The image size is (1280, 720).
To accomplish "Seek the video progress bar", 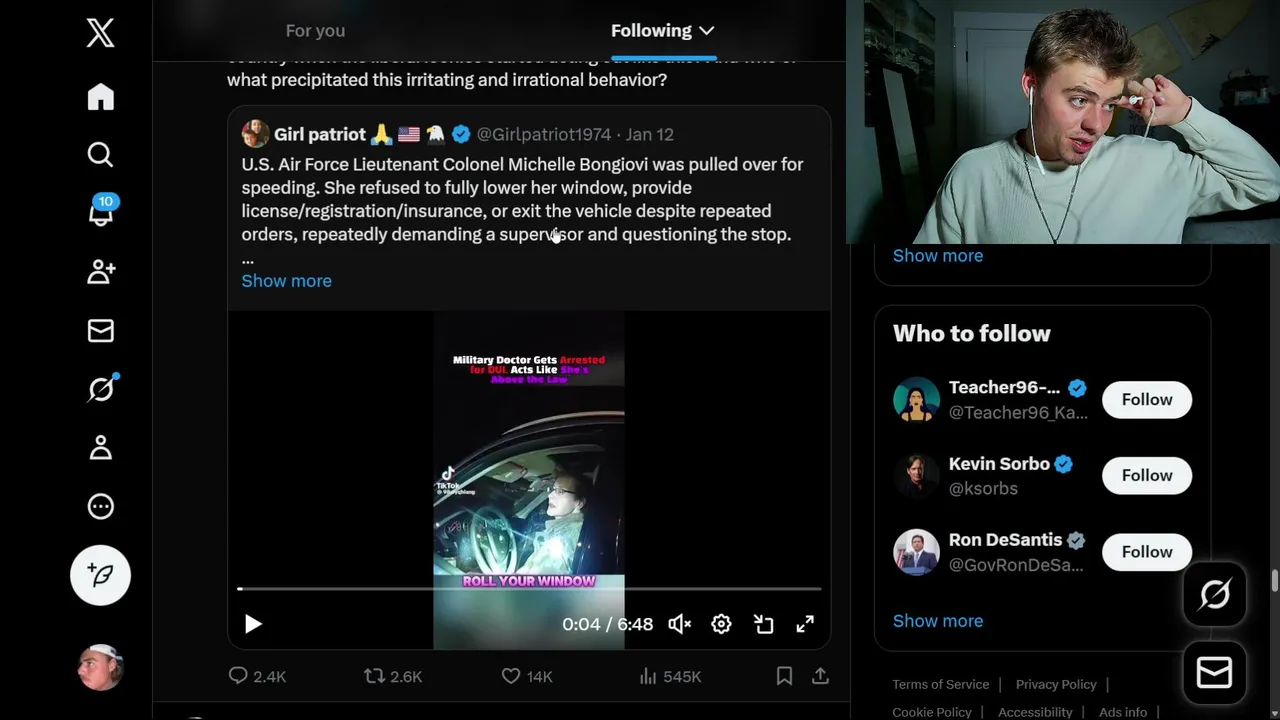I will point(528,589).
